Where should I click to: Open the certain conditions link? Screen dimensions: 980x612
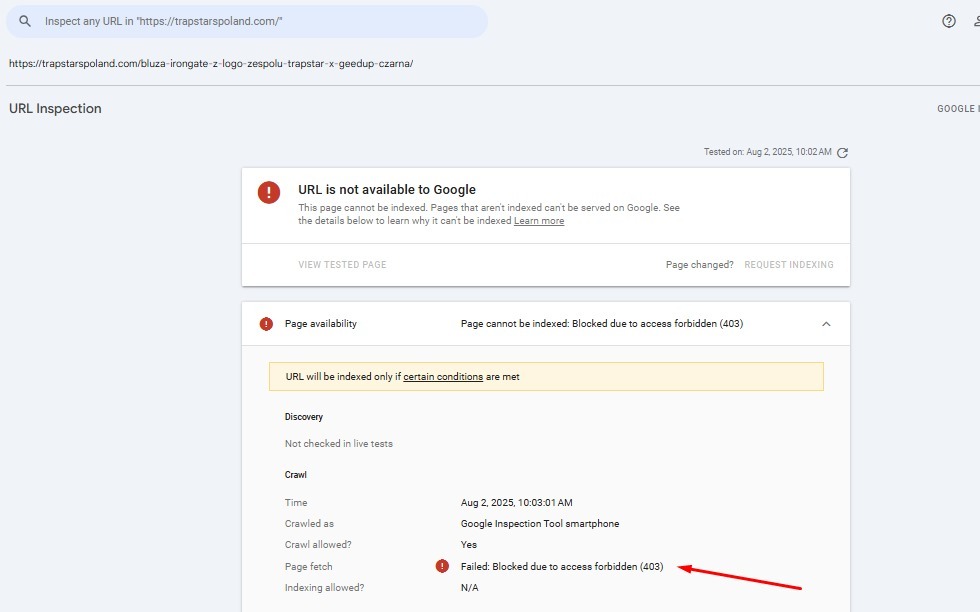coord(443,377)
